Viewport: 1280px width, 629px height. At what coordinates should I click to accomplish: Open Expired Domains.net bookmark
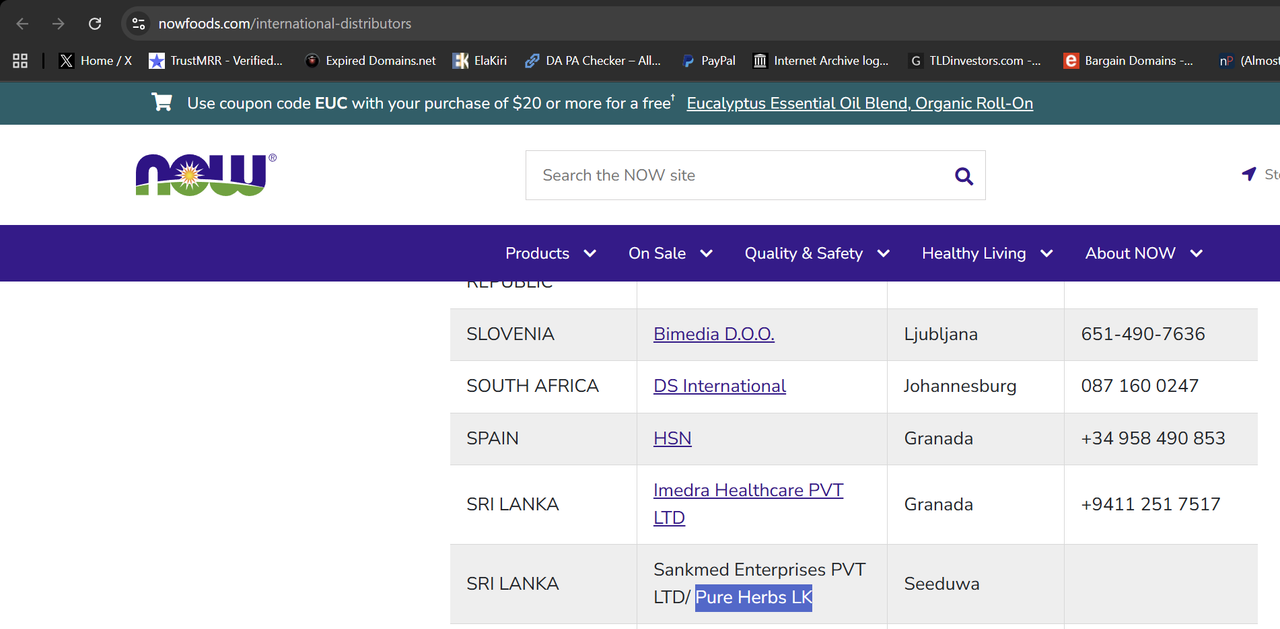tap(371, 61)
